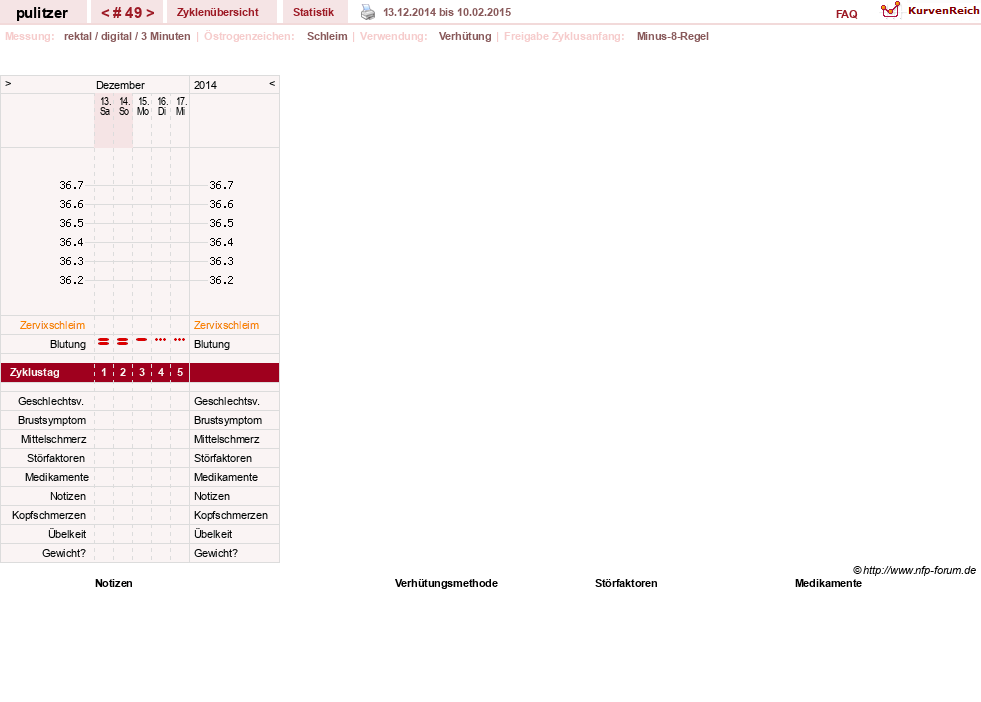Click the Verhütungsmethode heading
This screenshot has height=702, width=981.
tap(446, 583)
